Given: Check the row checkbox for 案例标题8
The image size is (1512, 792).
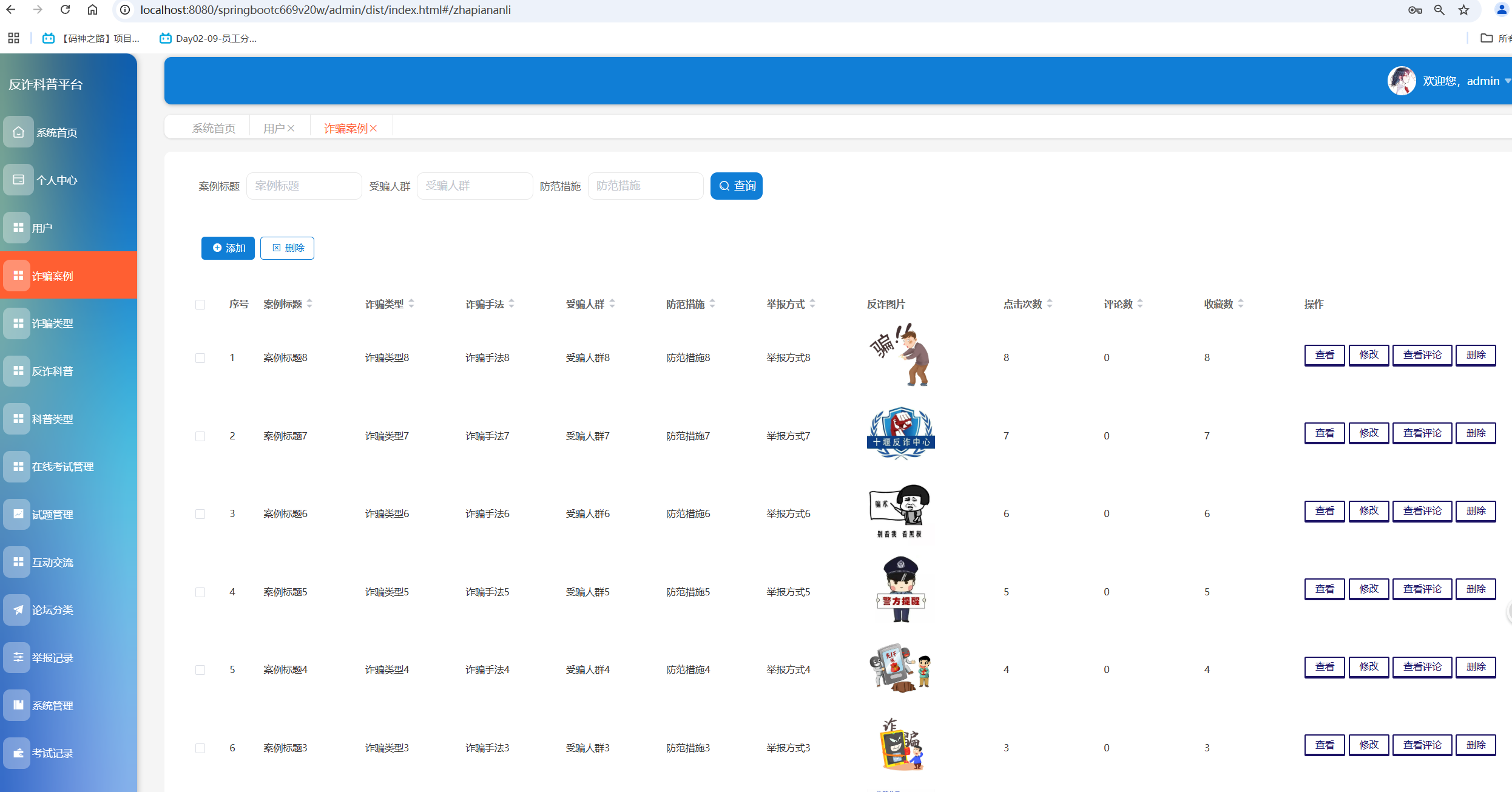Looking at the screenshot, I should pos(200,358).
